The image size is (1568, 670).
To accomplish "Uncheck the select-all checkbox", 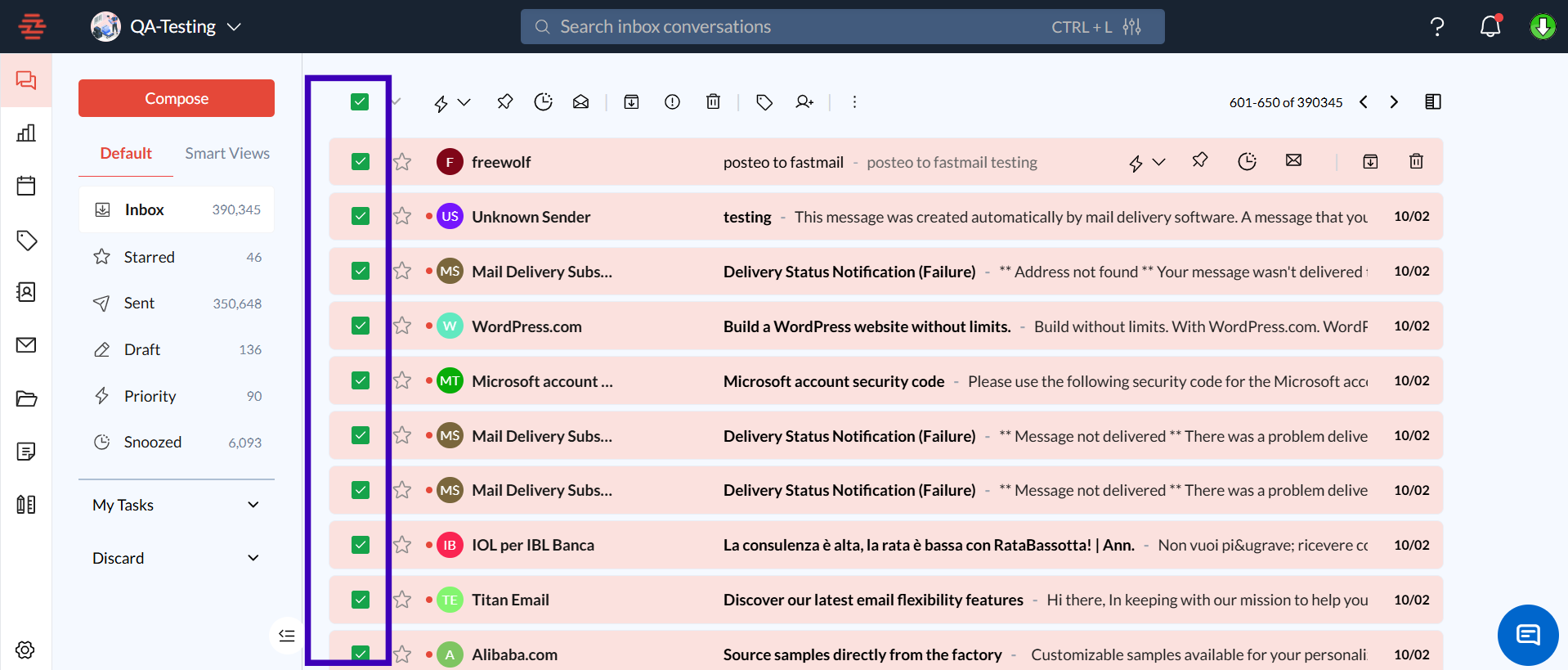I will coord(360,101).
